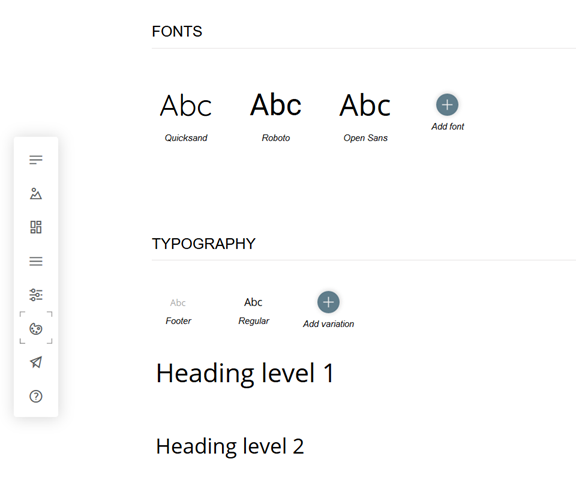Open the text content icon in sidebar
This screenshot has height=477, width=576.
click(36, 160)
